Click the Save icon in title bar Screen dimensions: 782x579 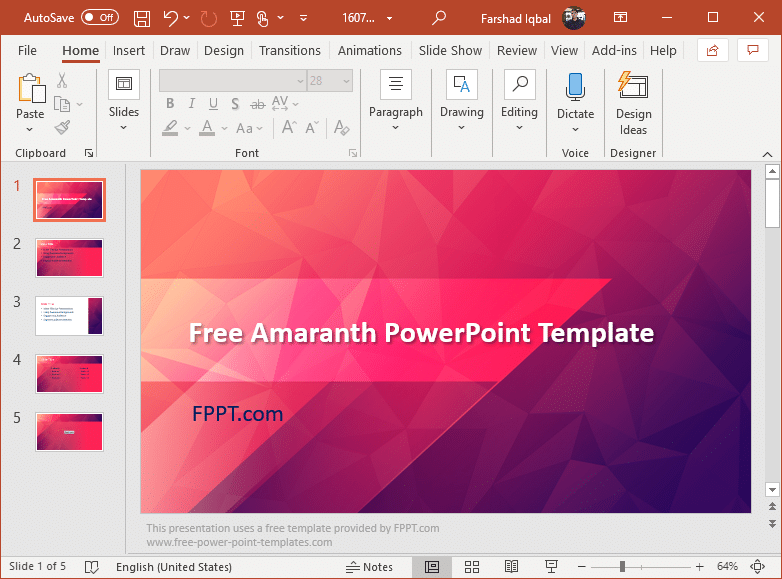pos(142,18)
